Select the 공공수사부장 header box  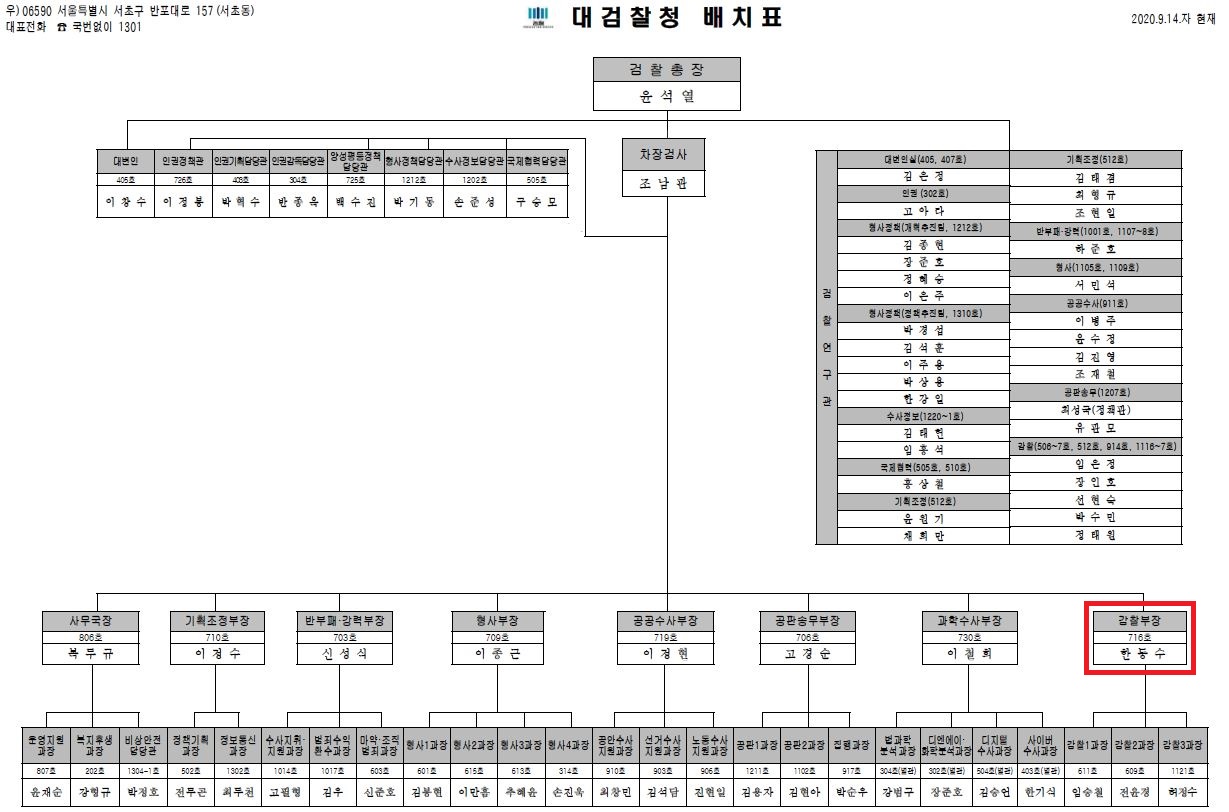pos(665,621)
